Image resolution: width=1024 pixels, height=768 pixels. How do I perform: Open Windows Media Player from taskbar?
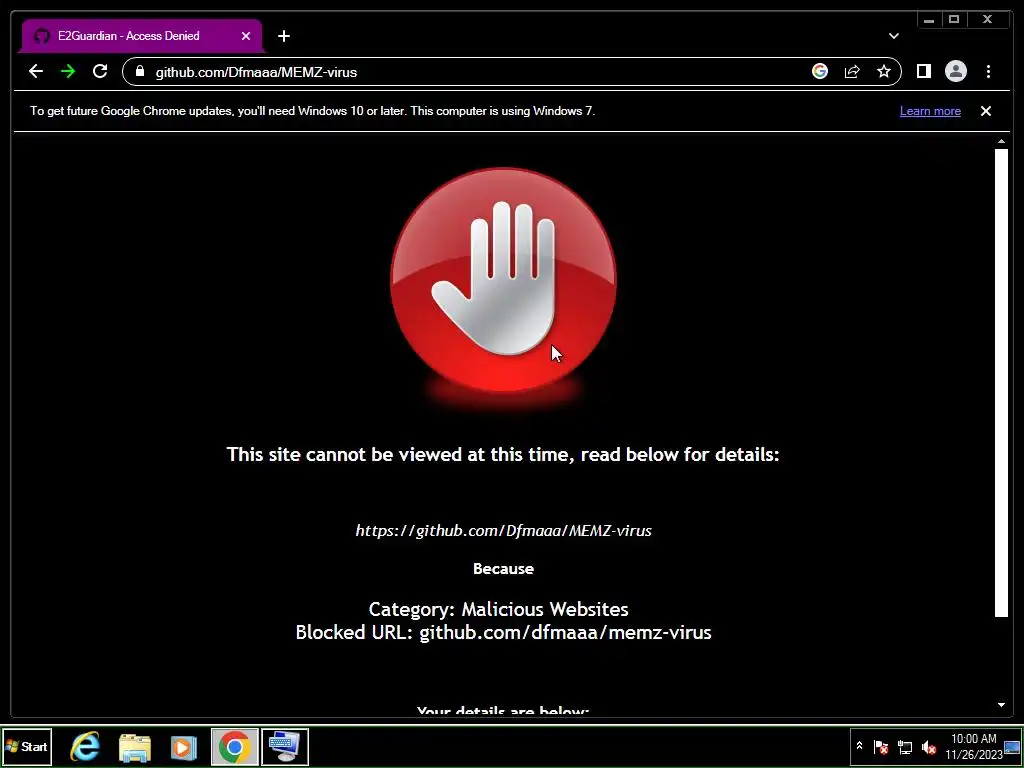coord(184,746)
